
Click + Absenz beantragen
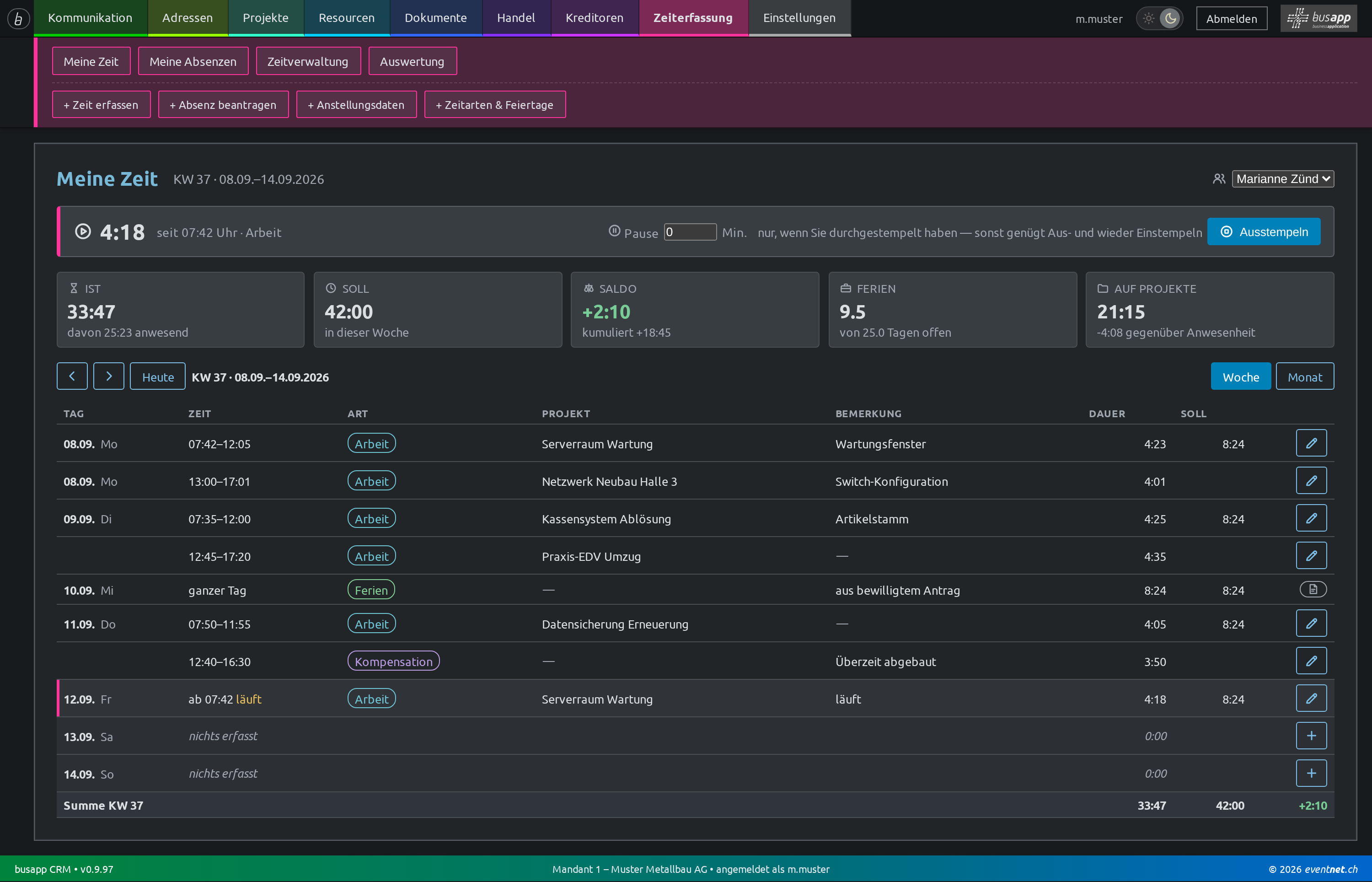223,104
